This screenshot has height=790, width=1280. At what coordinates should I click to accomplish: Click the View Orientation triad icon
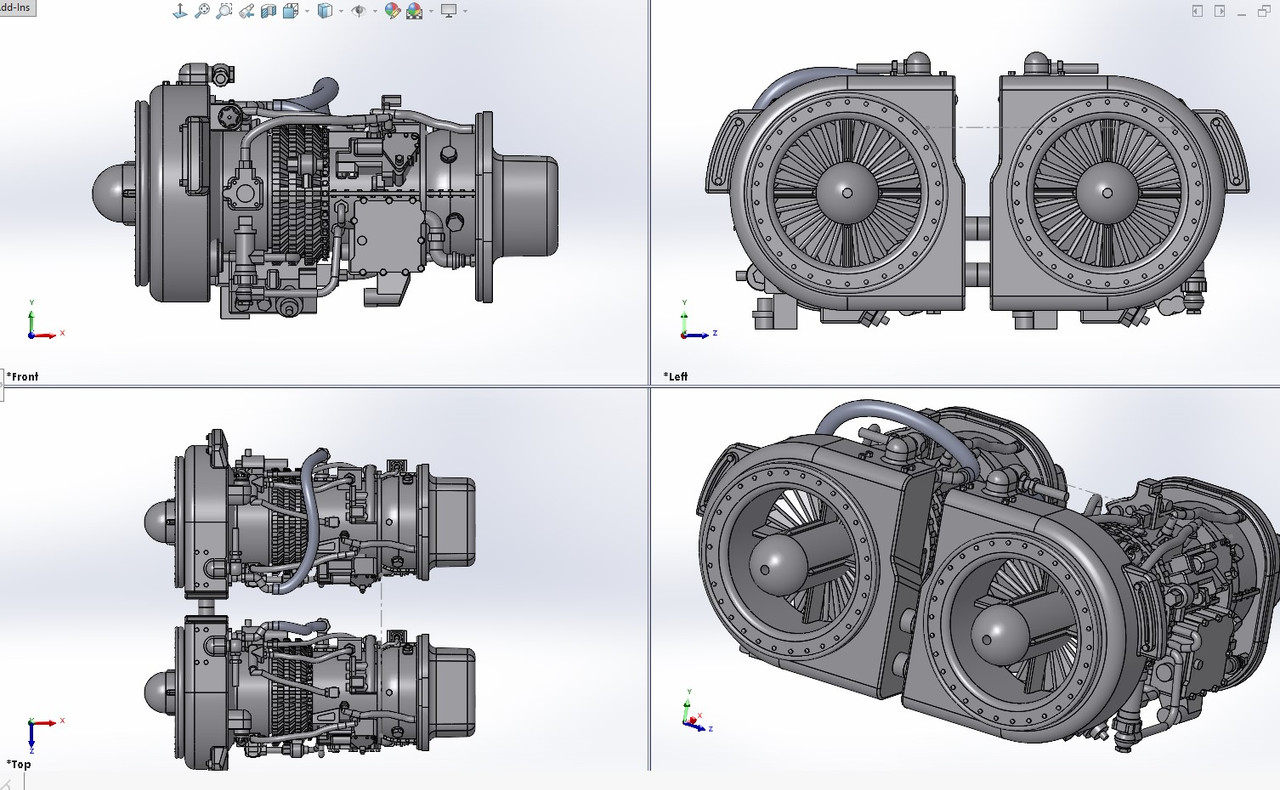click(180, 11)
